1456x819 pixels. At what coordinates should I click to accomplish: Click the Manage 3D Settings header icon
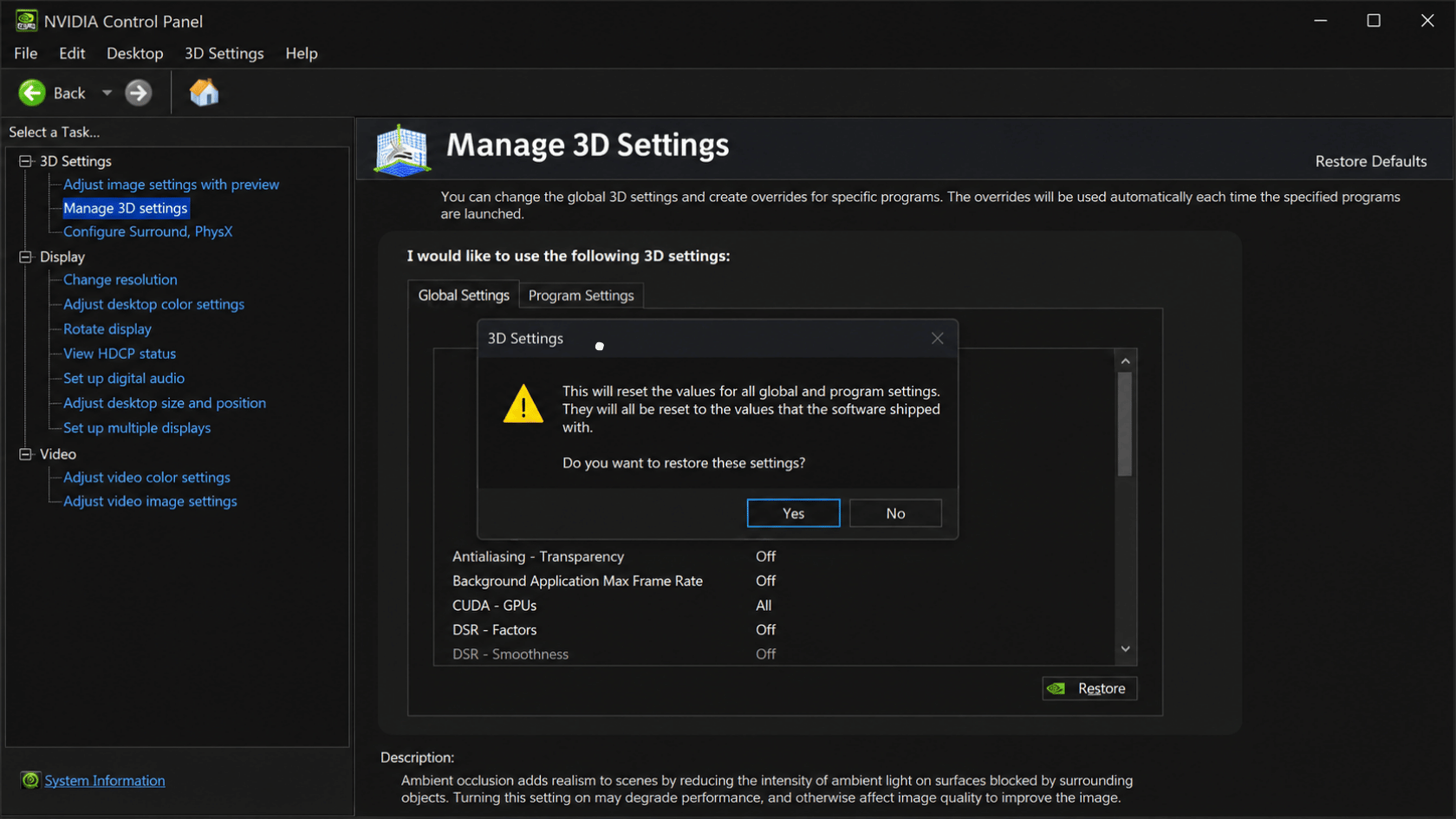point(402,150)
